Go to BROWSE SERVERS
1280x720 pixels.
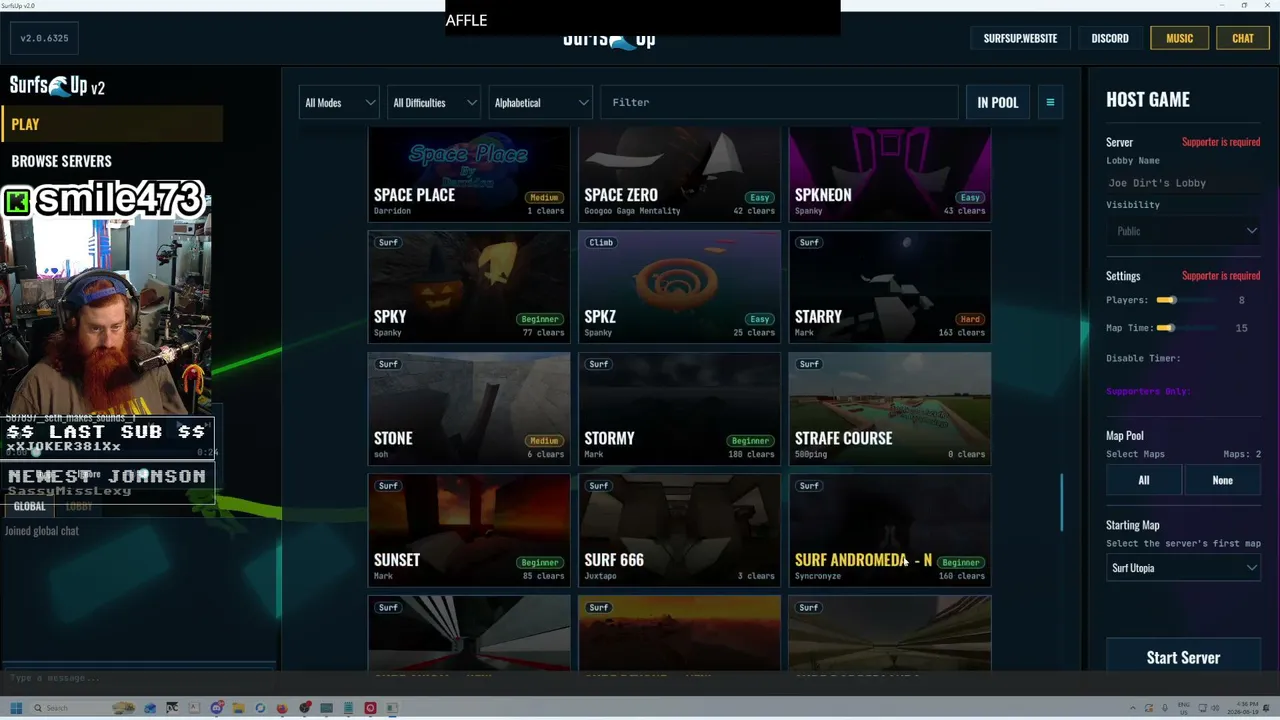(62, 161)
